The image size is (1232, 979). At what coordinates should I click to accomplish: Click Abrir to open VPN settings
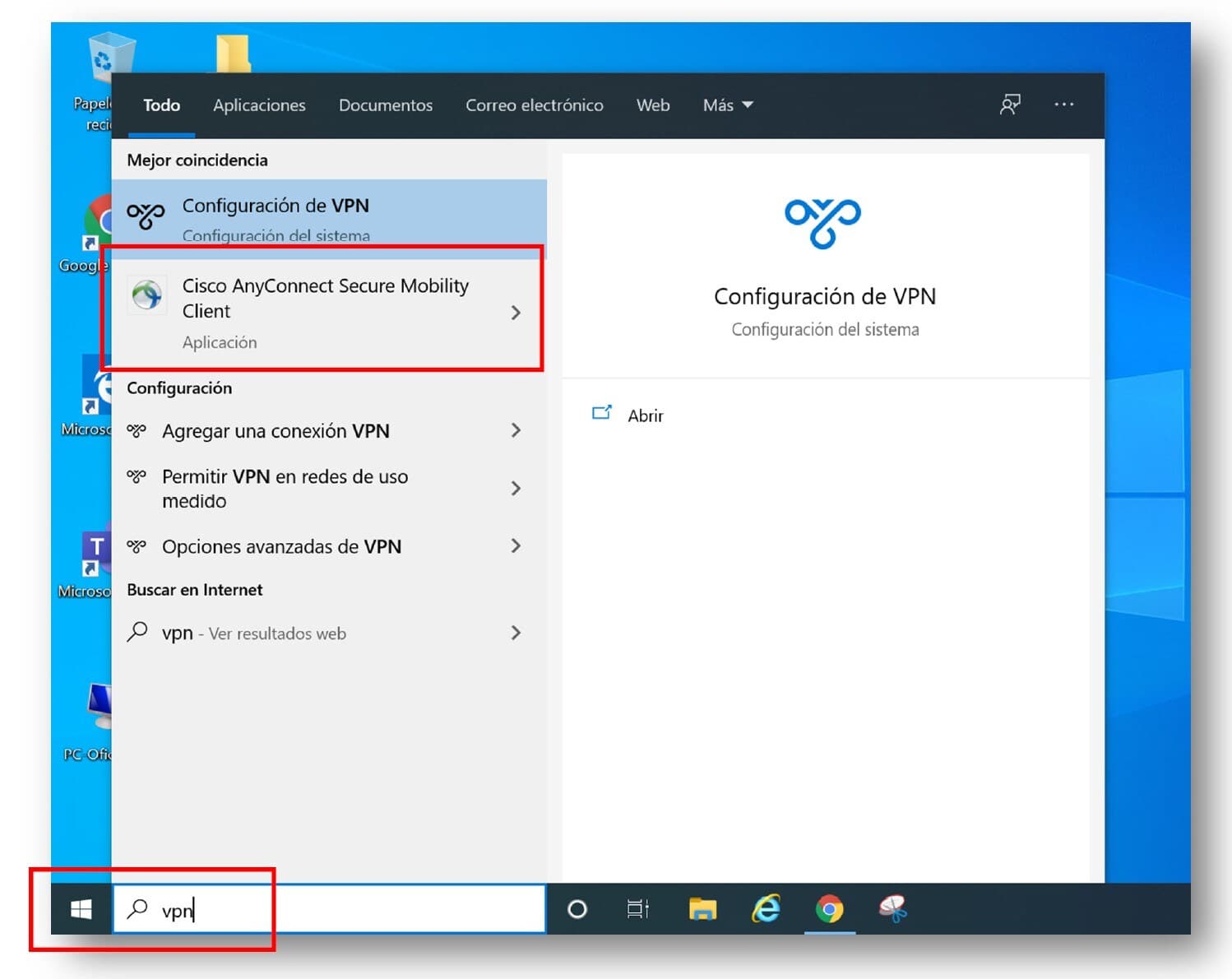pos(645,415)
